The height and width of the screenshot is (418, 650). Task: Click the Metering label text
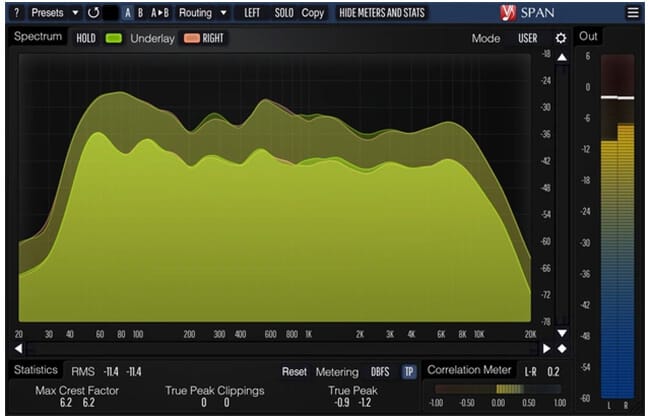(x=337, y=372)
